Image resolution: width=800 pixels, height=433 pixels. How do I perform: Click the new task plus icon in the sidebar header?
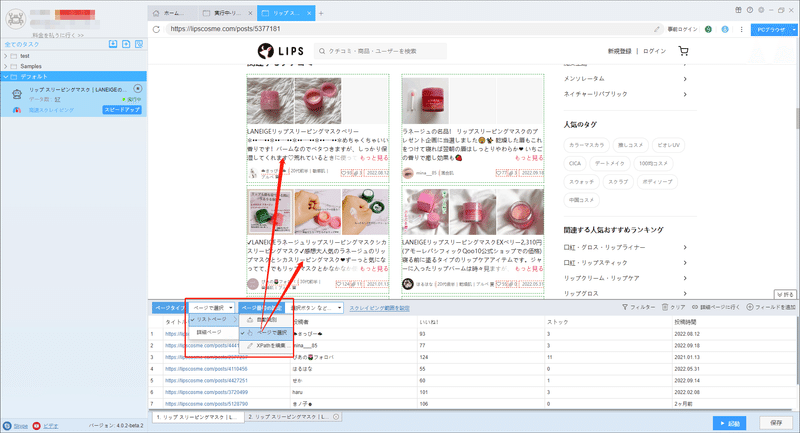126,44
